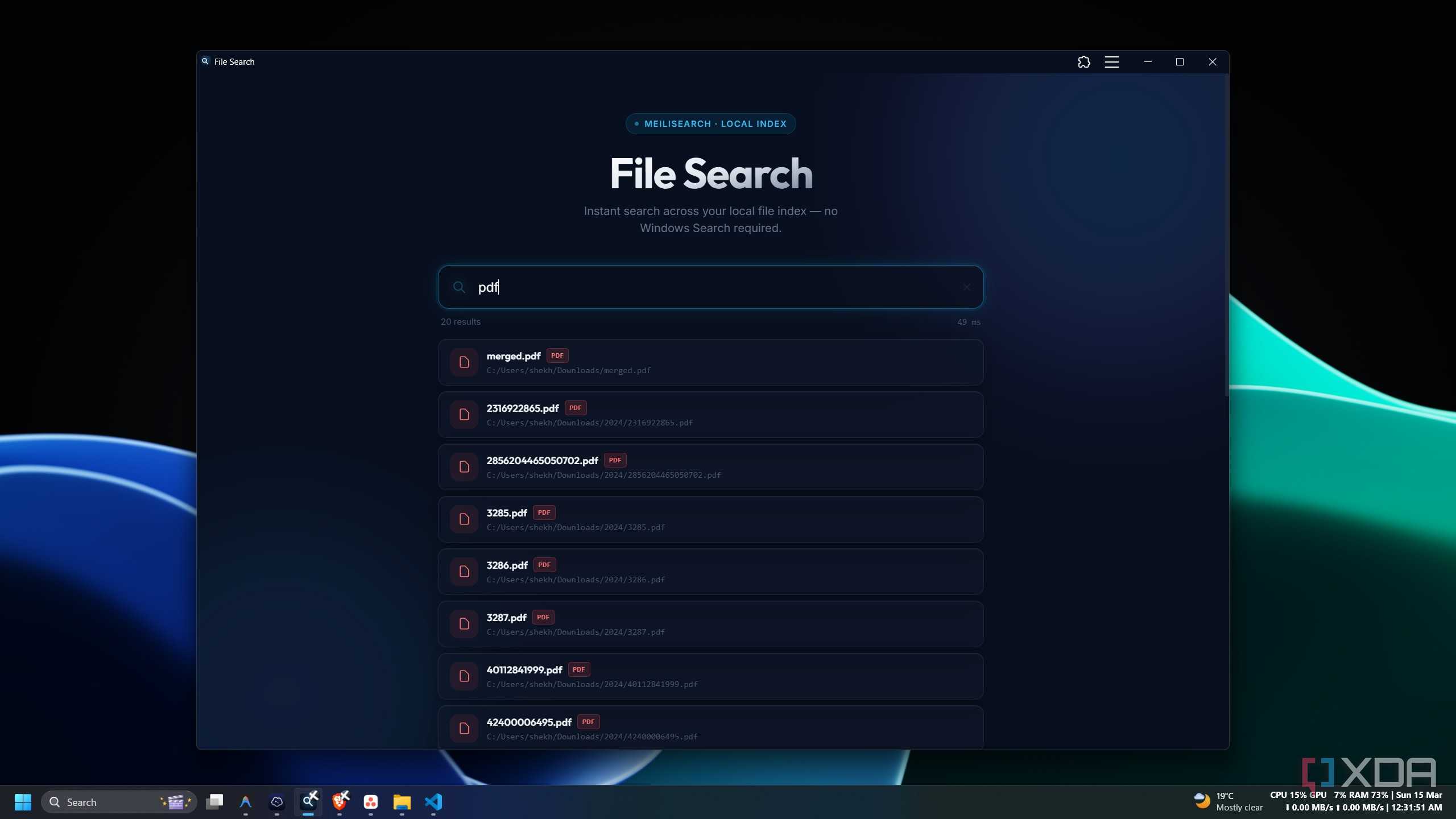Select the 42400006495.pdf file name
Screen dimensions: 1456x819
(x=529, y=722)
